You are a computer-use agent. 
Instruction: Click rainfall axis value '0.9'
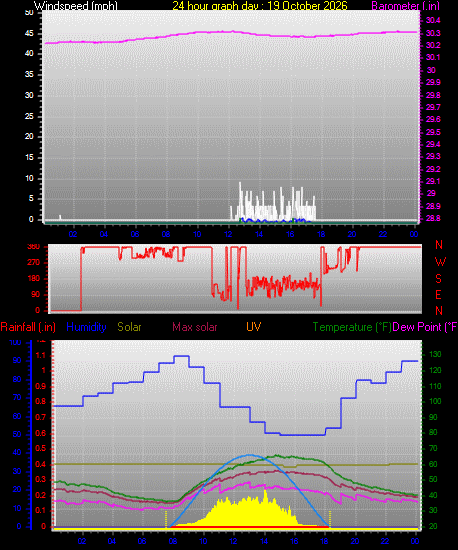pos(41,386)
